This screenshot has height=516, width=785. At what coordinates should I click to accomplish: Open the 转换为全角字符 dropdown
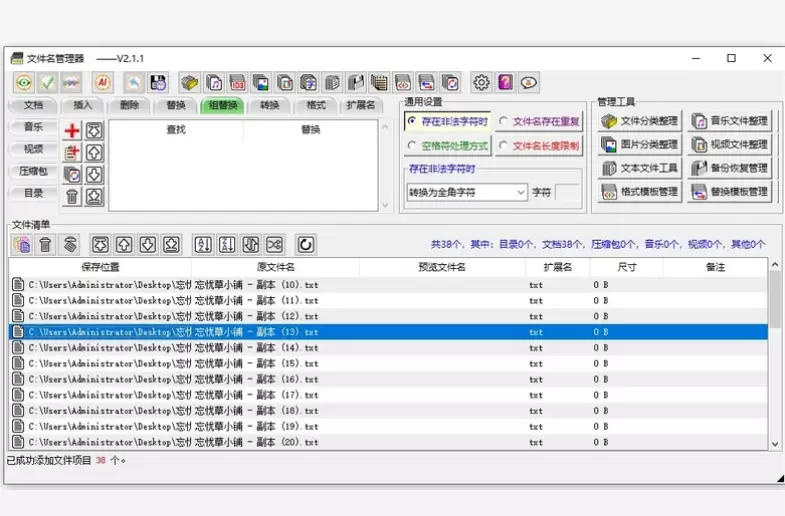[467, 192]
